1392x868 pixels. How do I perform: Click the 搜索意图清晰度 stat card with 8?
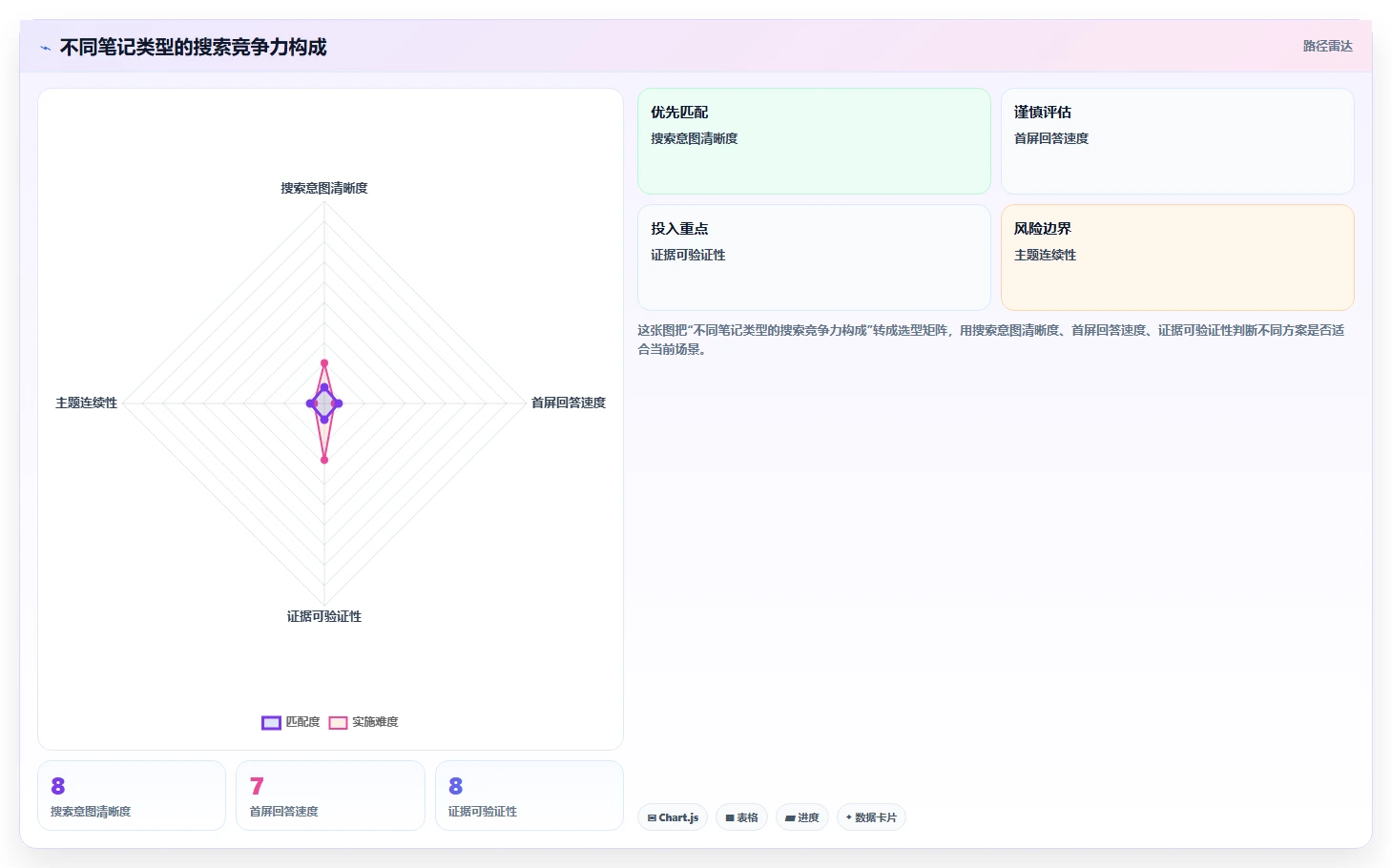pos(132,796)
